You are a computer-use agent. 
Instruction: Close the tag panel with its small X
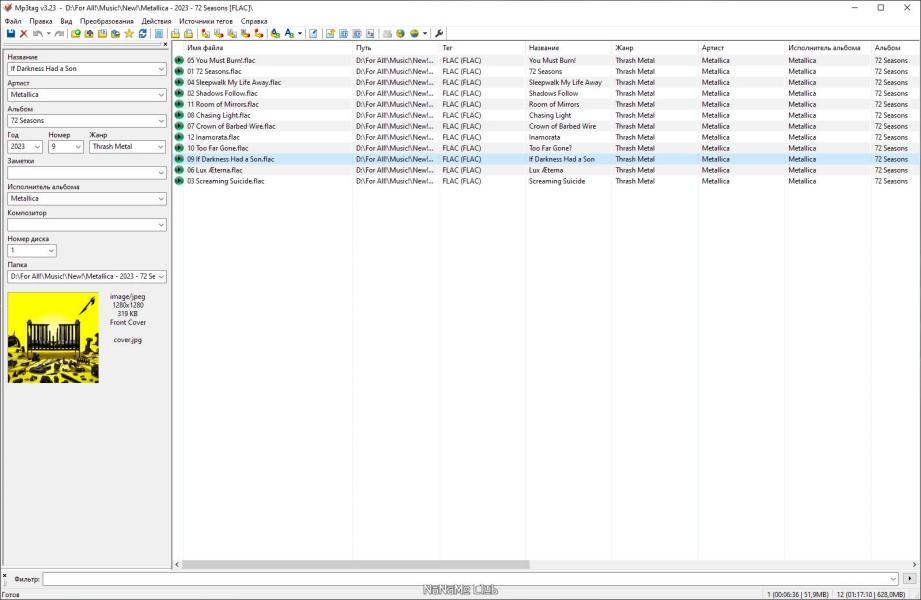[x=165, y=44]
